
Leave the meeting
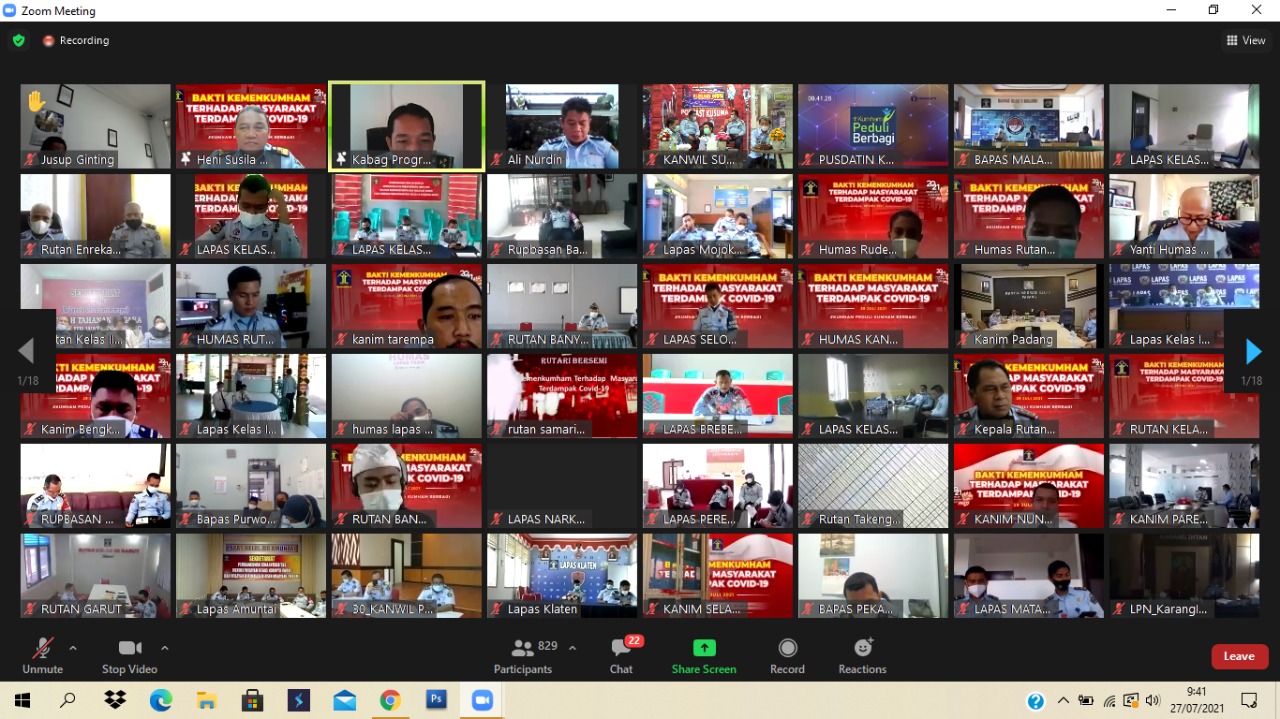point(1239,656)
